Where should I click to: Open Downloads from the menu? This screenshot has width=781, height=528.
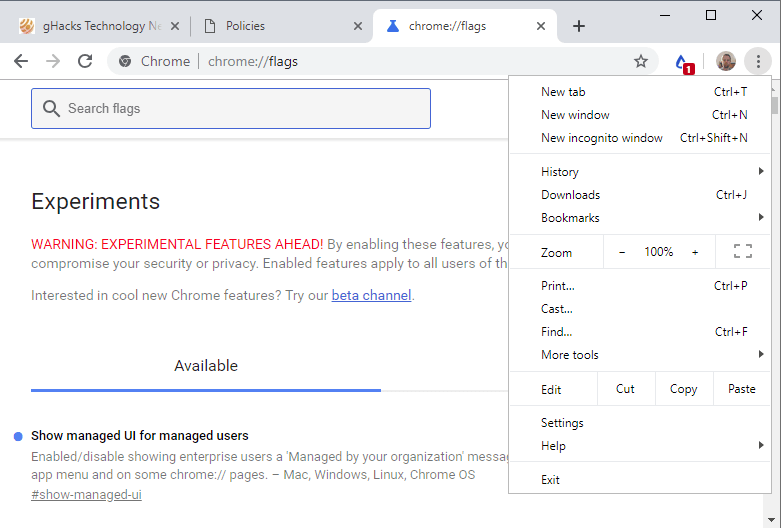point(640,194)
